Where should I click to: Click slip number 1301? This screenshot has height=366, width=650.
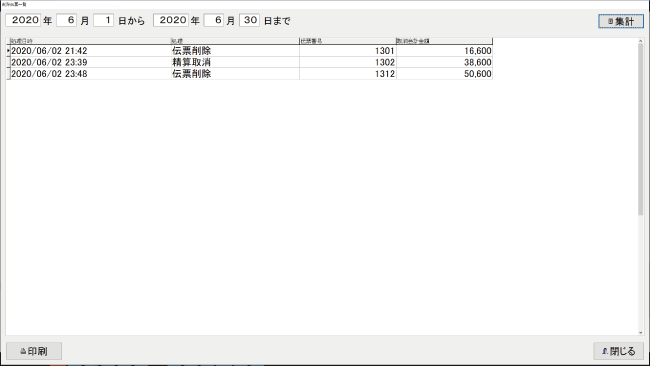(348, 51)
